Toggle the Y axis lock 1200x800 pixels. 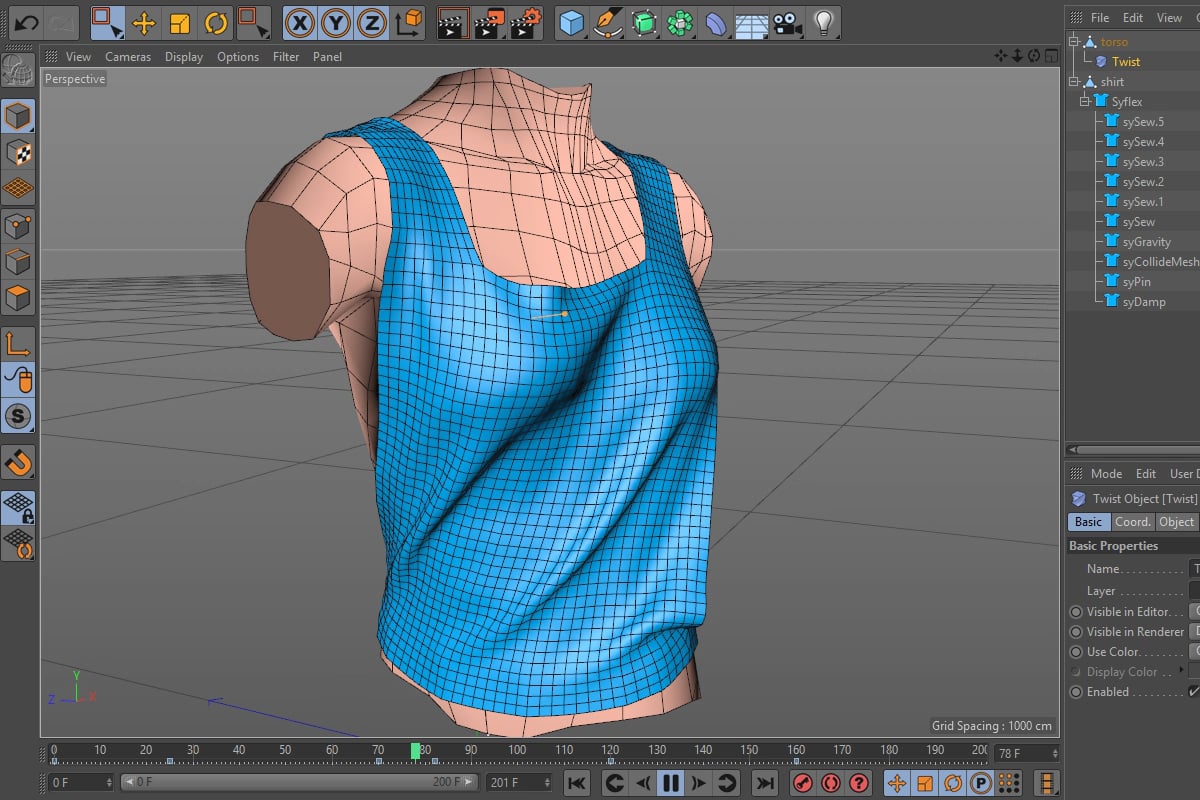pos(336,22)
